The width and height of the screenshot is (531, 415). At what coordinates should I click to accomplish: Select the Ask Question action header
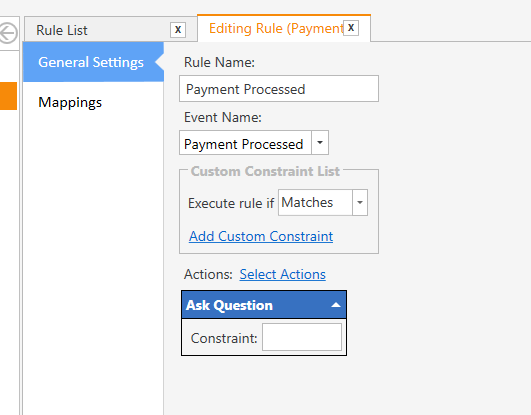(x=264, y=305)
